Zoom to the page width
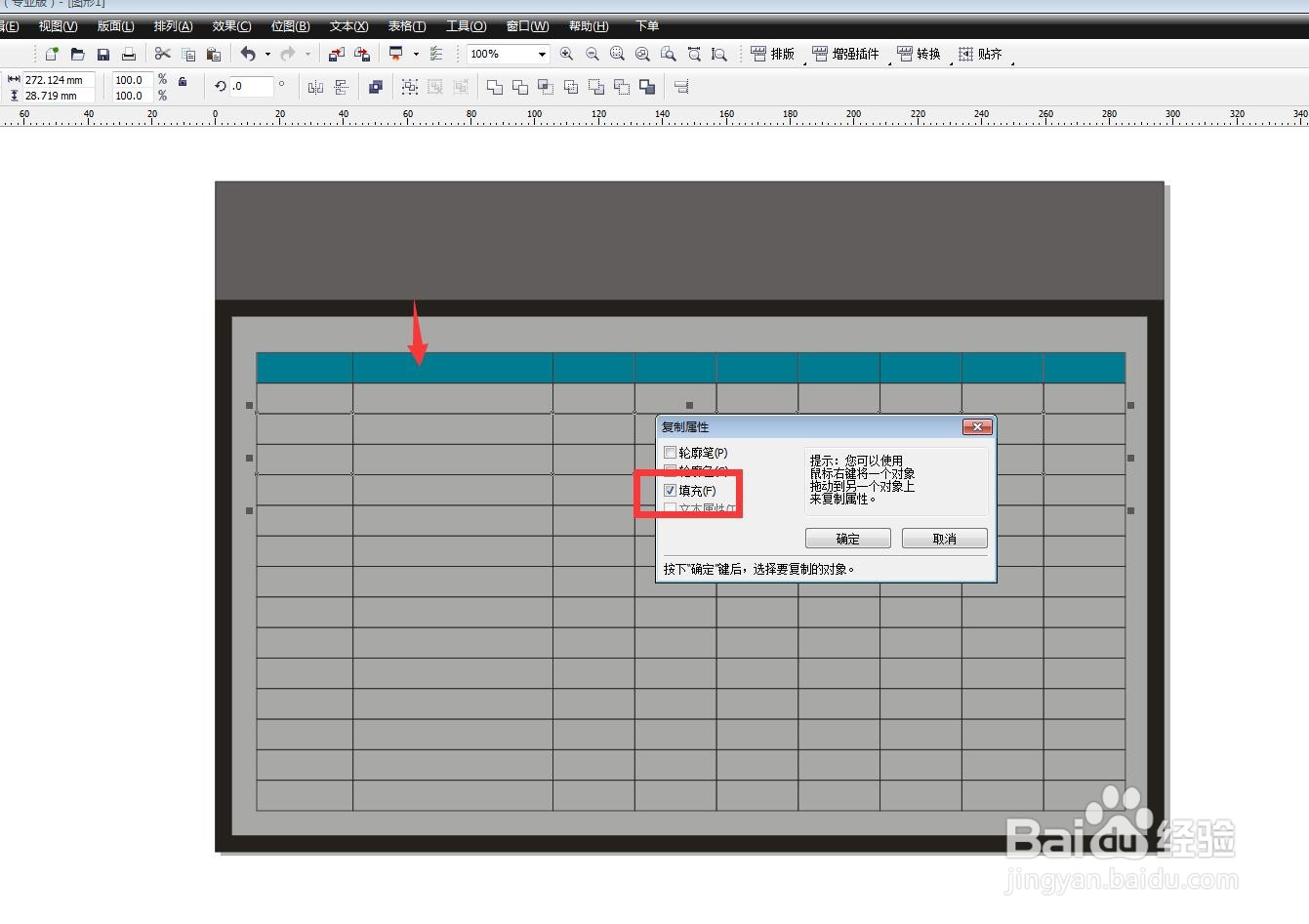The height and width of the screenshot is (924, 1309). pos(694,55)
